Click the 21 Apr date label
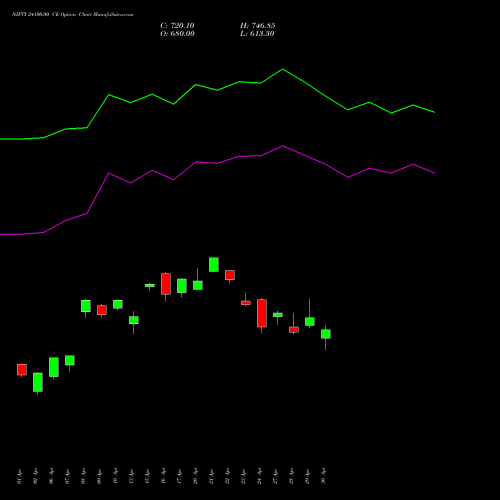This screenshot has width=500, height=500. 211,477
